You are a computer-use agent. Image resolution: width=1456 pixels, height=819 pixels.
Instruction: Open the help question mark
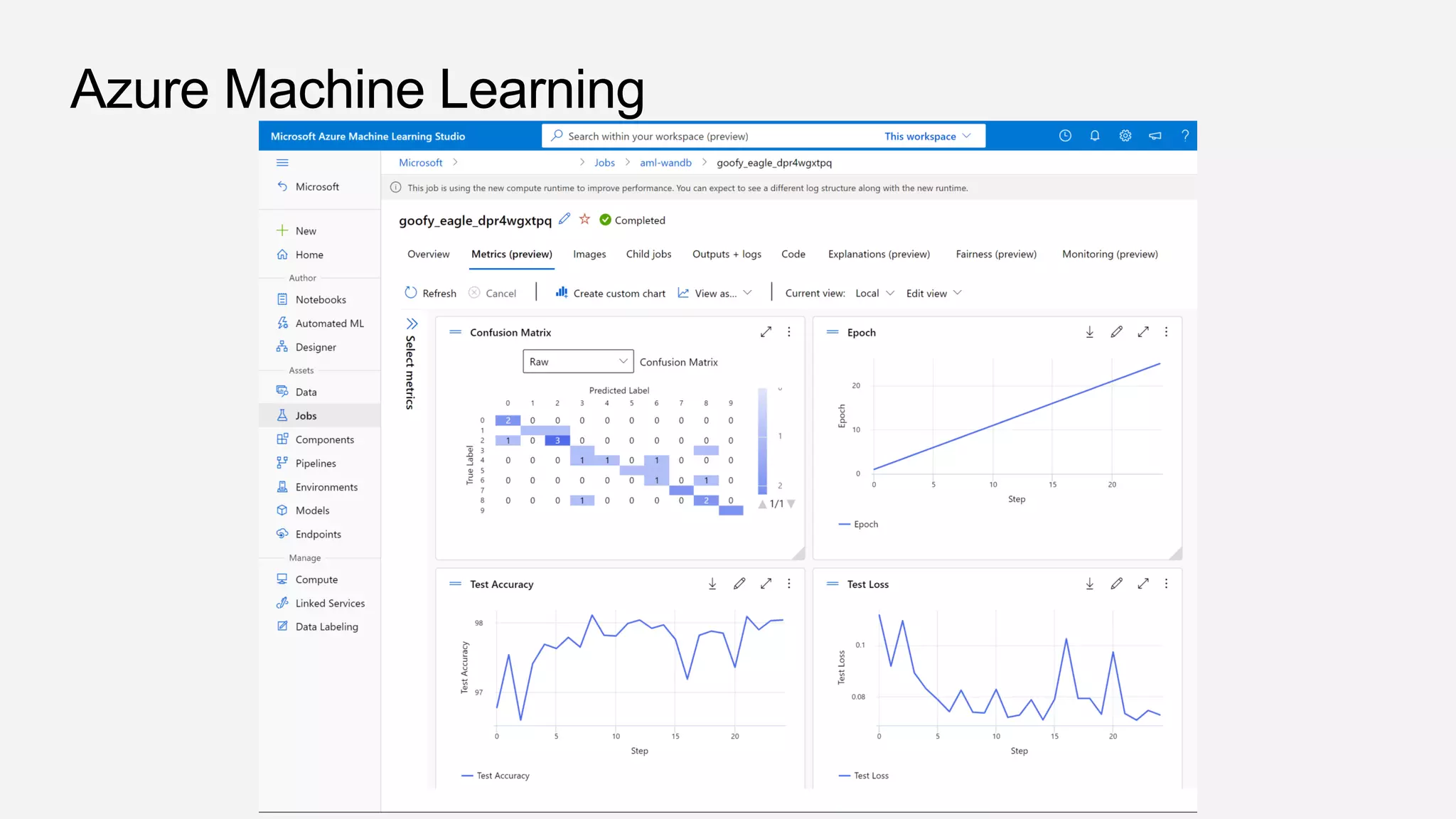[1185, 136]
